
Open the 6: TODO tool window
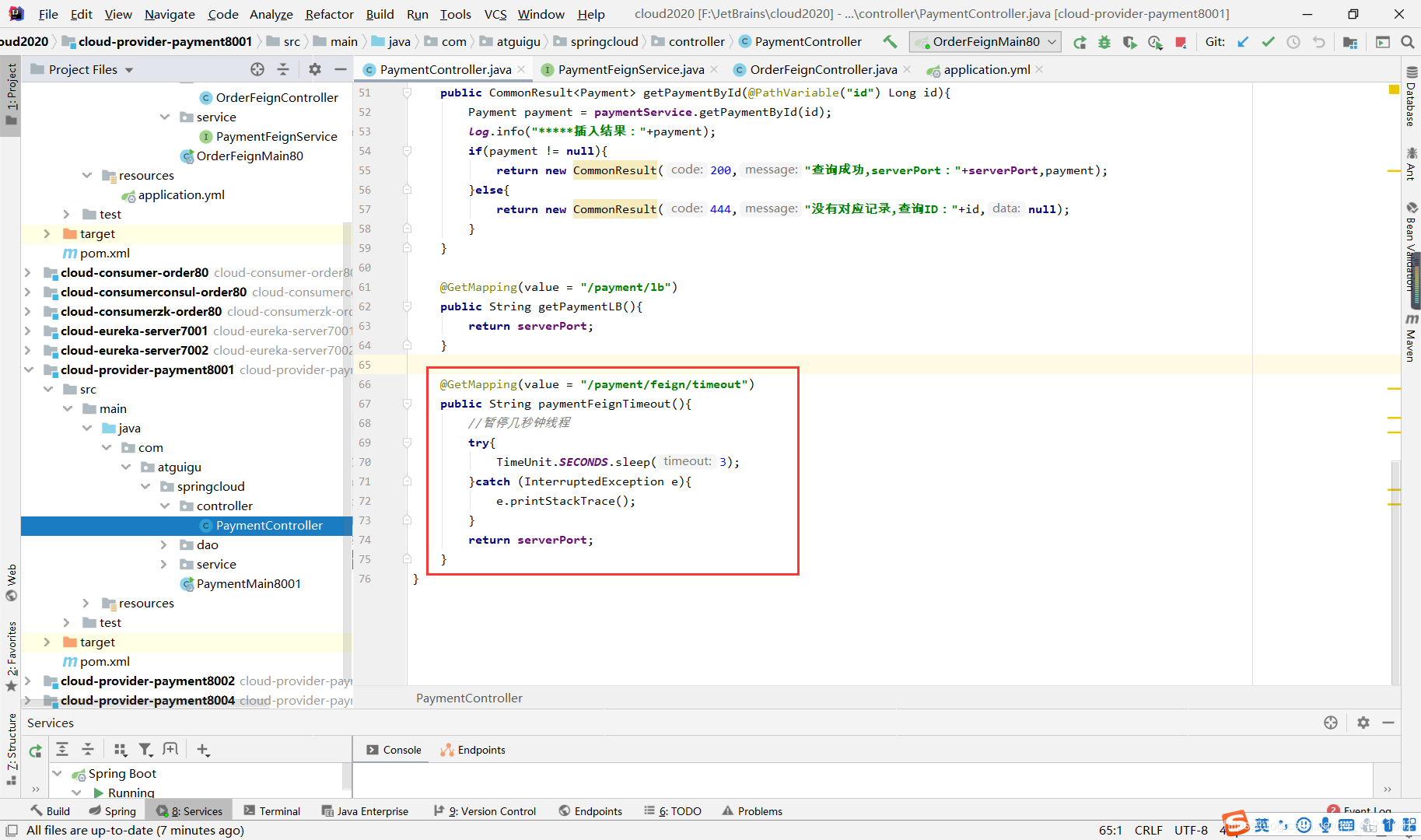[673, 811]
